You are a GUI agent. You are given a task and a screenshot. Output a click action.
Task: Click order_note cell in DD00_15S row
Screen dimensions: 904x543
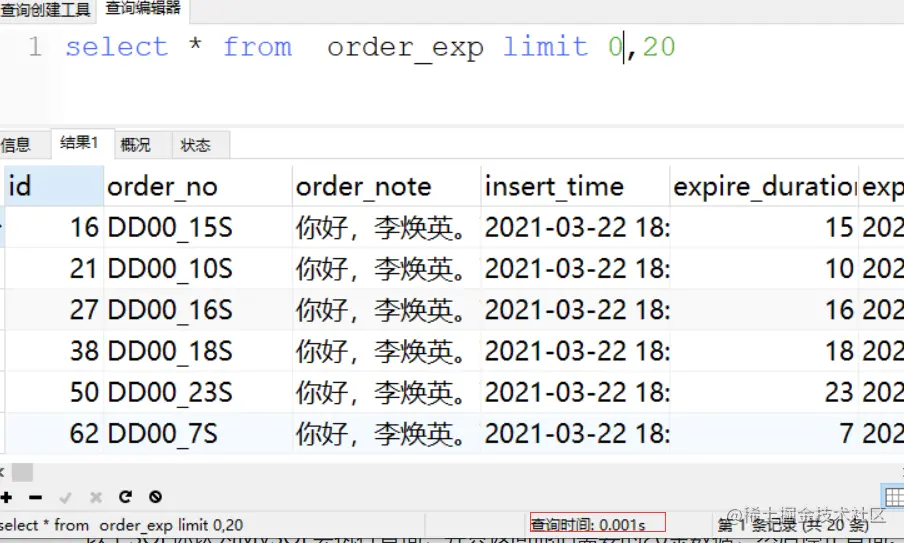point(386,227)
